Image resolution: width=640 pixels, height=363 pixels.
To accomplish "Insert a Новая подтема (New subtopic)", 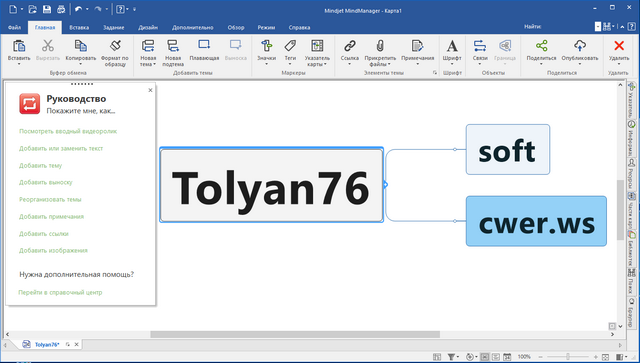I will click(x=173, y=46).
